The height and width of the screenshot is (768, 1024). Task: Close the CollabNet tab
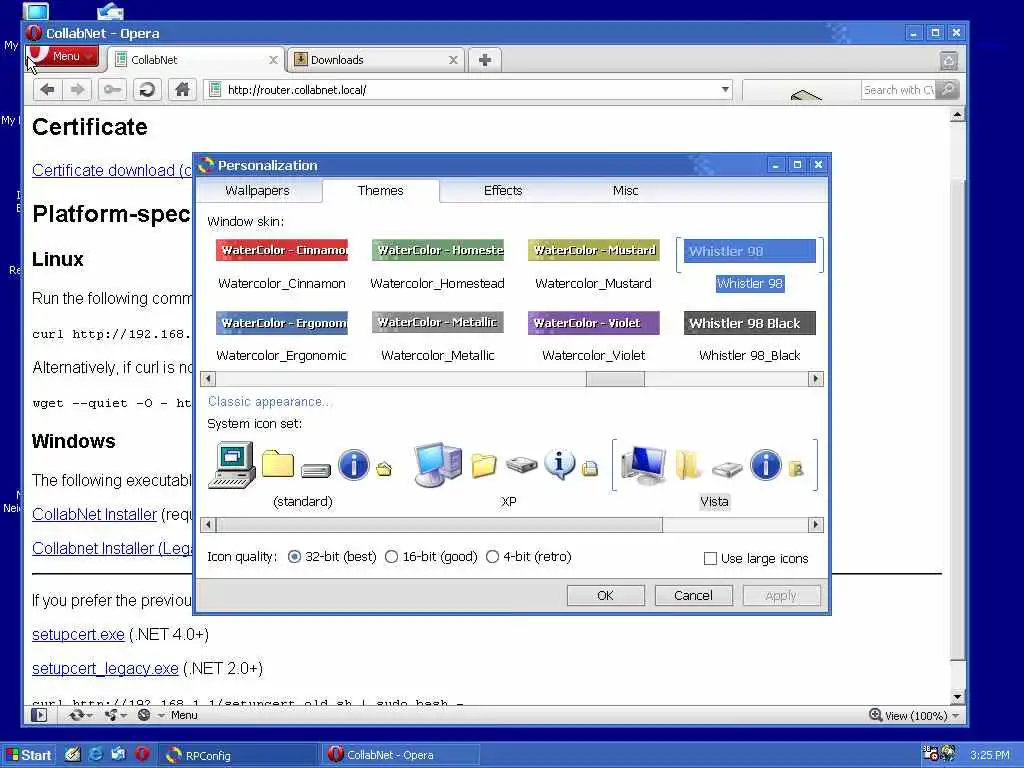[273, 60]
